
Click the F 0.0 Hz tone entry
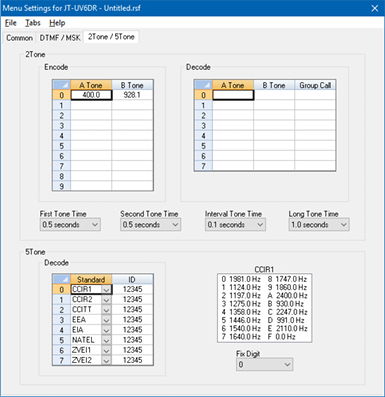click(x=281, y=337)
